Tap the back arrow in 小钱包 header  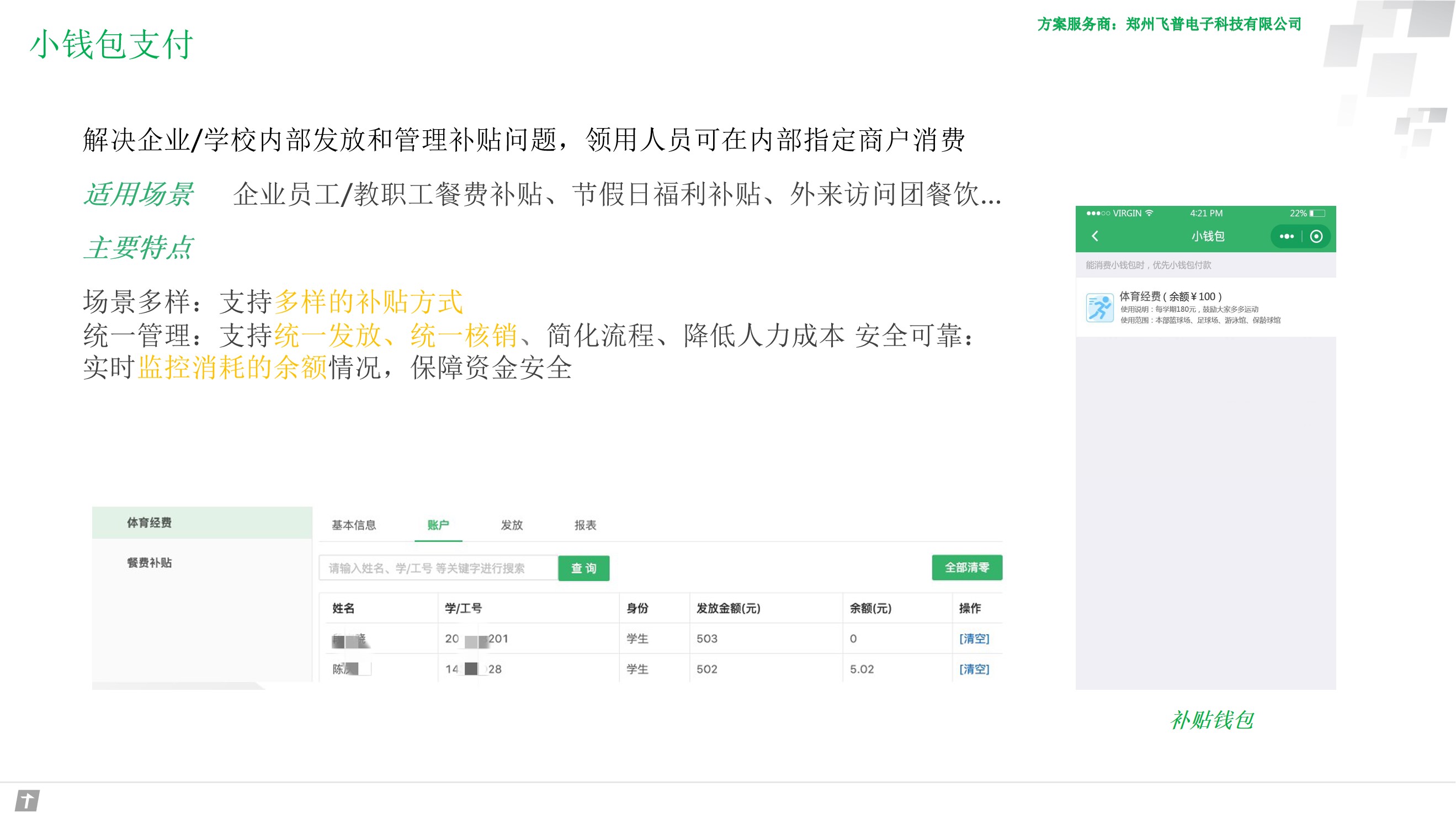1095,236
